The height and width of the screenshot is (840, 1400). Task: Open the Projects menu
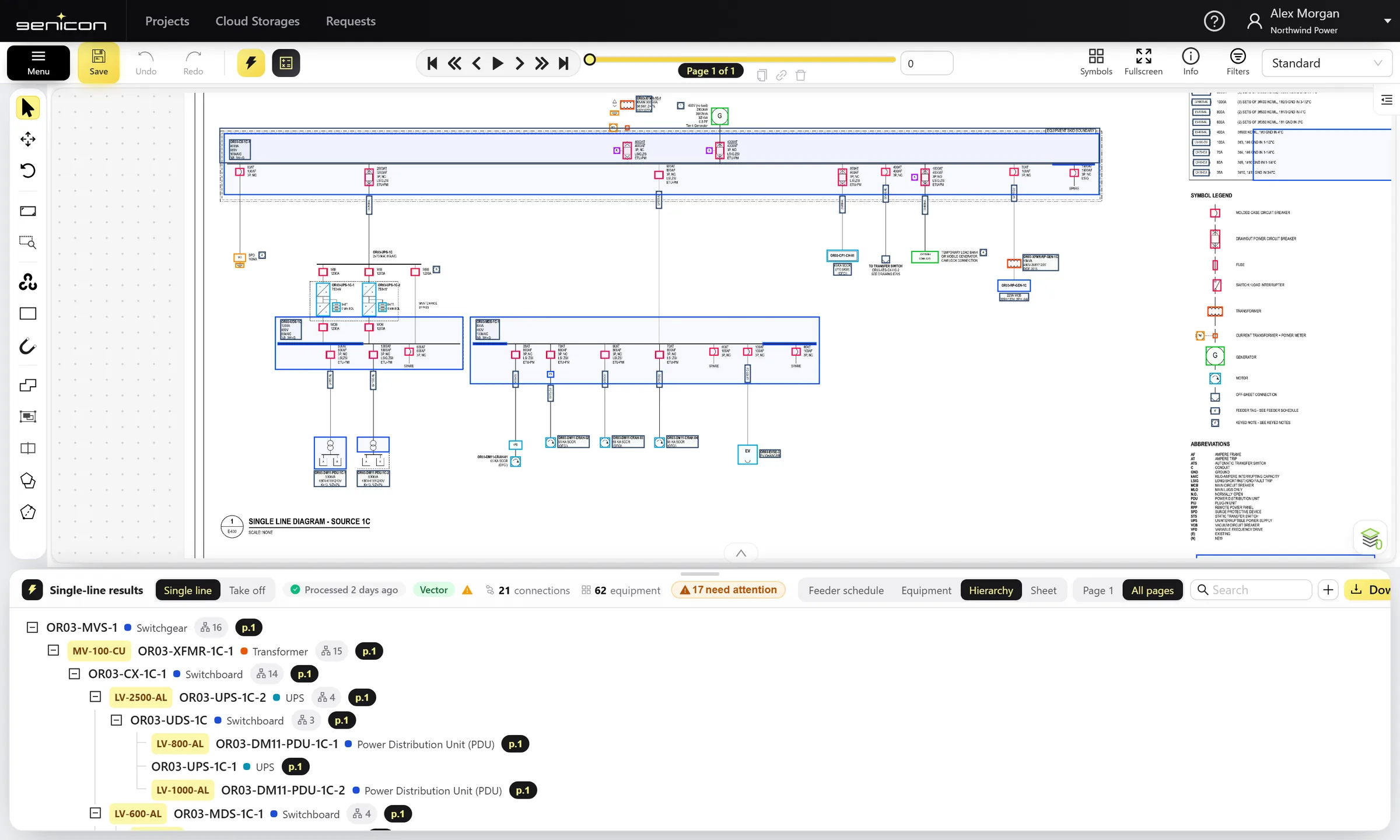[167, 21]
